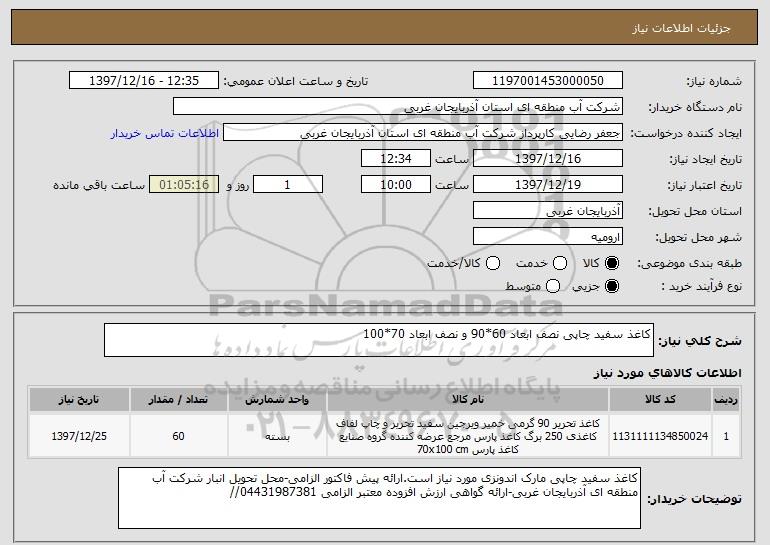This screenshot has height=545, width=770.
Task: Open the اطلاعات تماس خریدار link
Action: click(x=165, y=134)
